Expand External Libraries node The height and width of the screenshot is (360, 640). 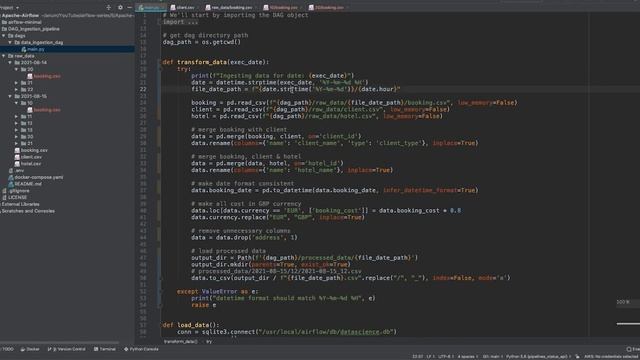point(20,204)
